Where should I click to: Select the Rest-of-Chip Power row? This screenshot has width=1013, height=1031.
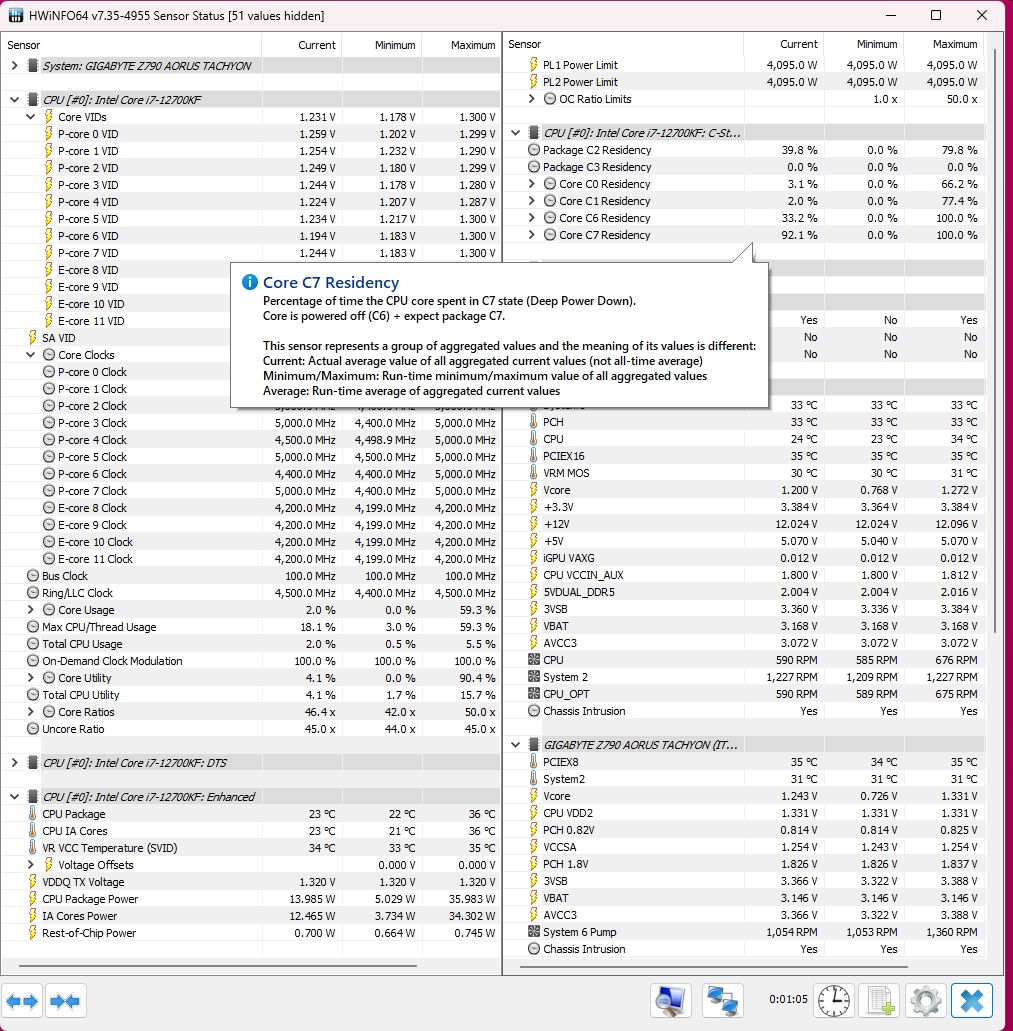click(x=250, y=932)
